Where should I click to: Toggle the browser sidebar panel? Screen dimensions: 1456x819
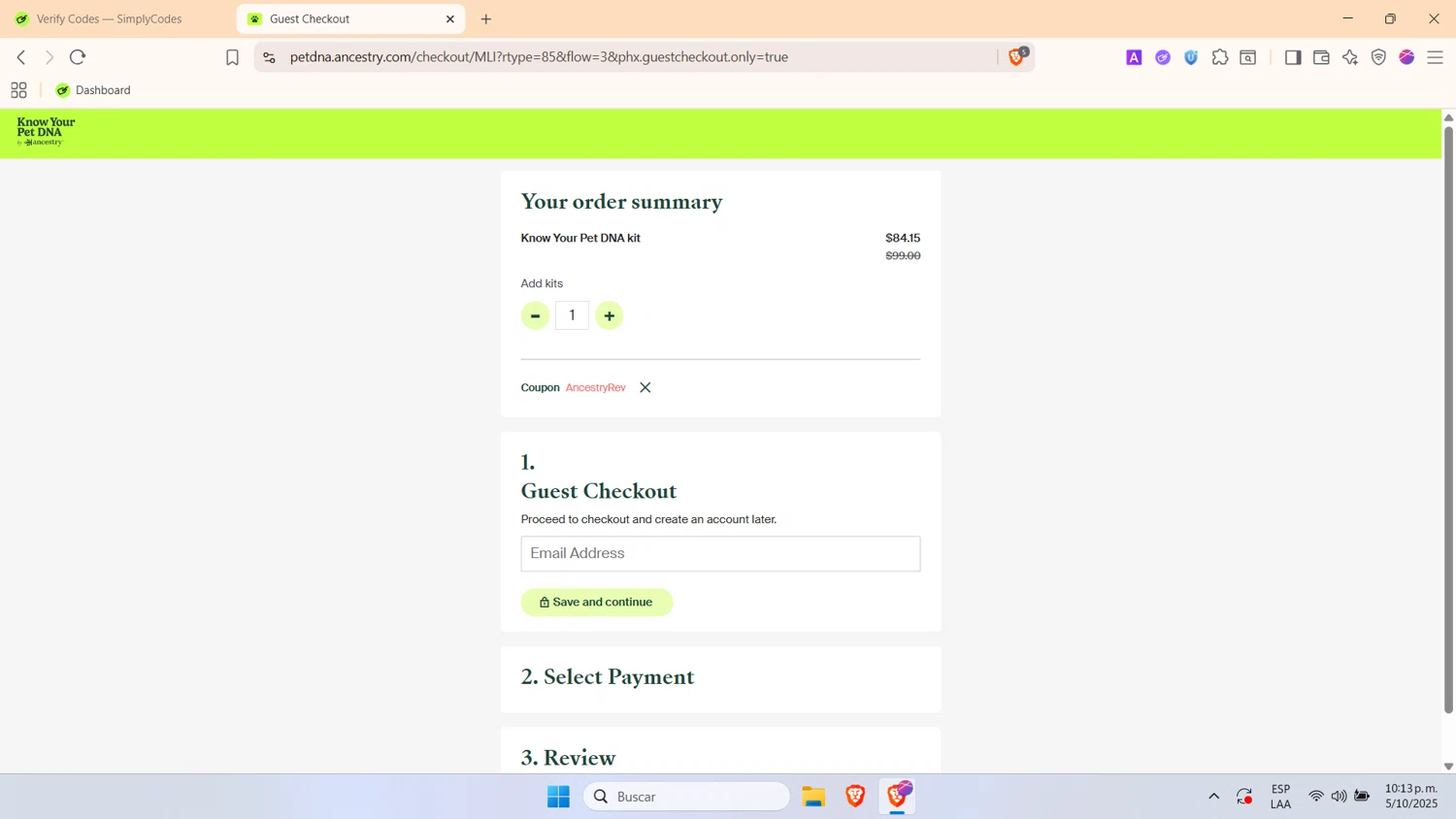[1293, 58]
